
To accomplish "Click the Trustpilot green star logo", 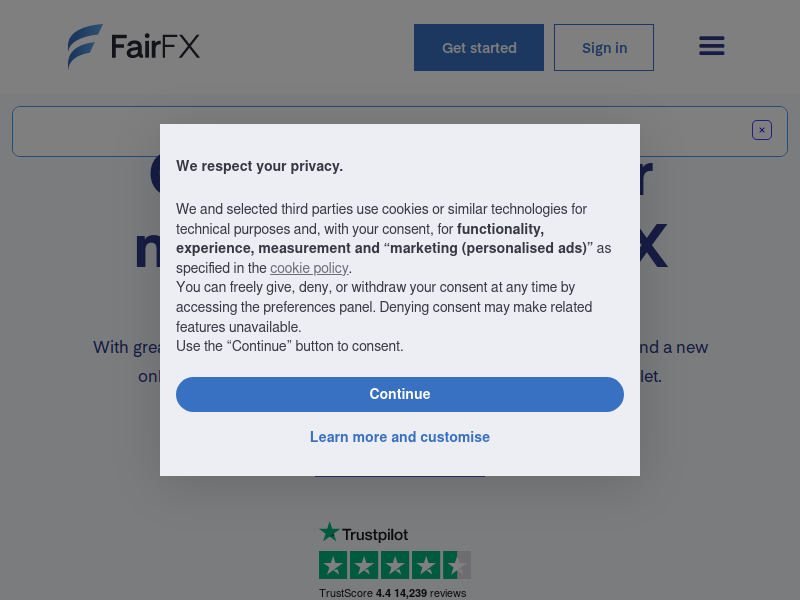I will tap(329, 532).
